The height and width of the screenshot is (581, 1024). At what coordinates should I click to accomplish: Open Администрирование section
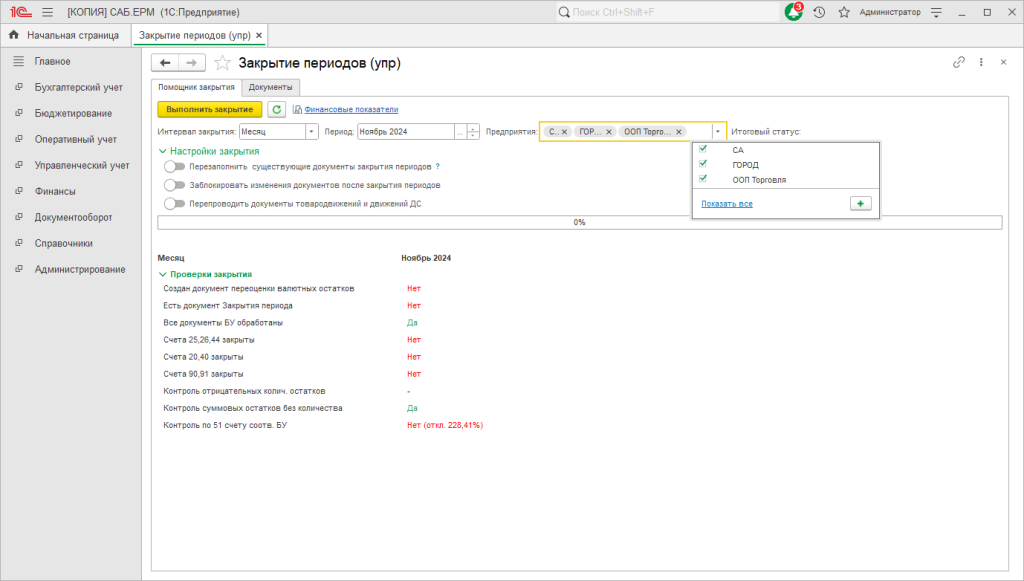coord(80,270)
